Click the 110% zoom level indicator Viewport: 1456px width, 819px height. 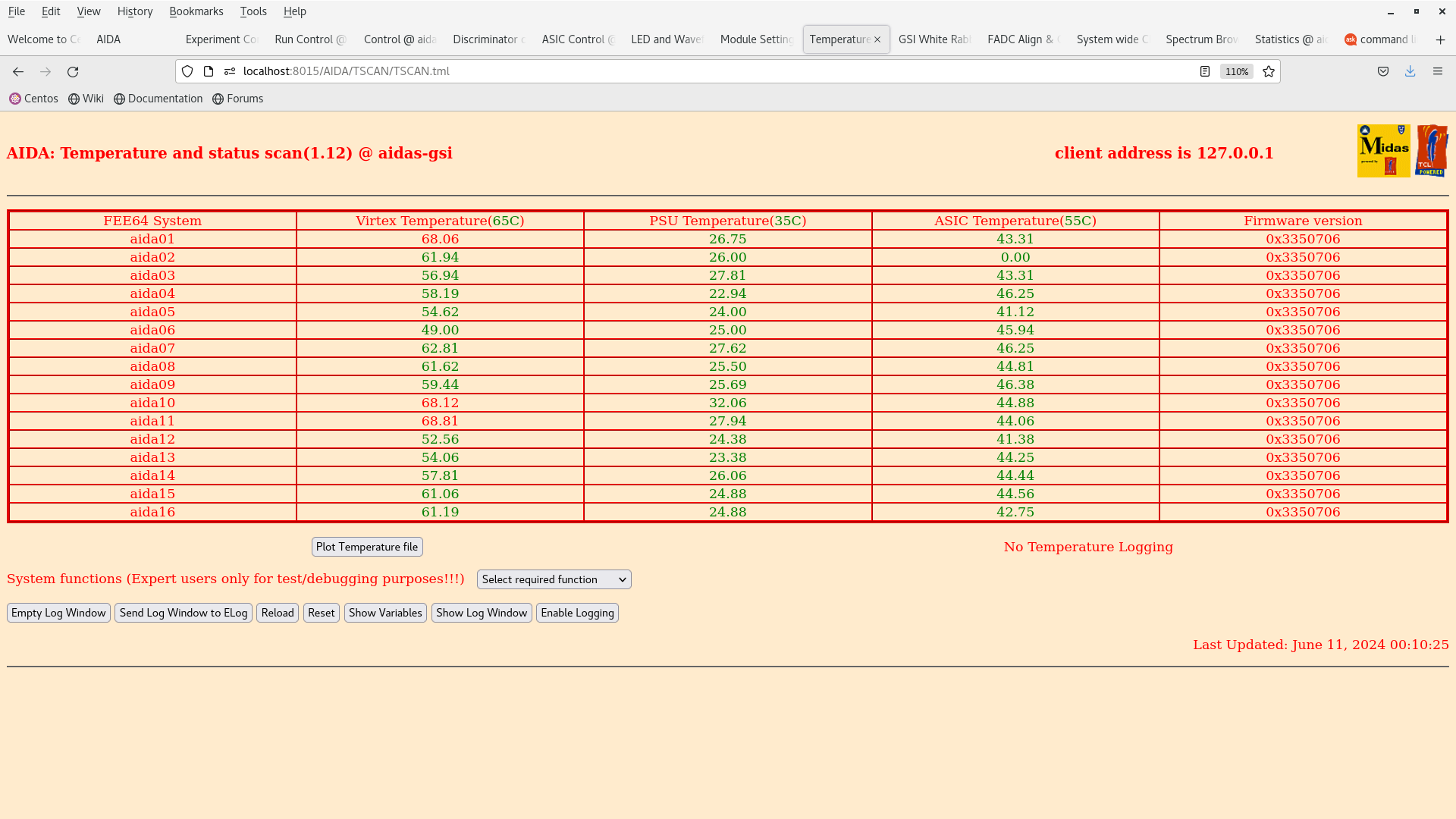pos(1237,71)
